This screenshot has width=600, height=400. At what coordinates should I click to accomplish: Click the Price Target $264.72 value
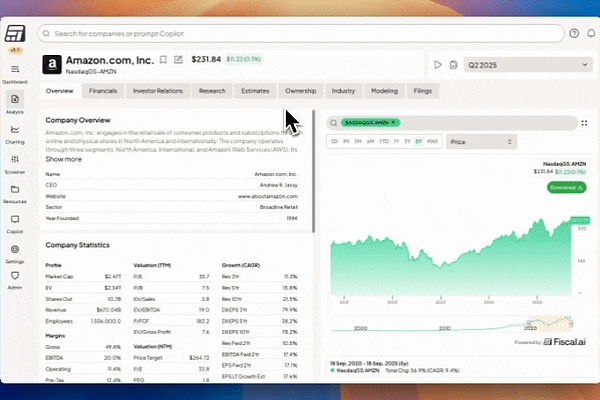click(x=199, y=358)
